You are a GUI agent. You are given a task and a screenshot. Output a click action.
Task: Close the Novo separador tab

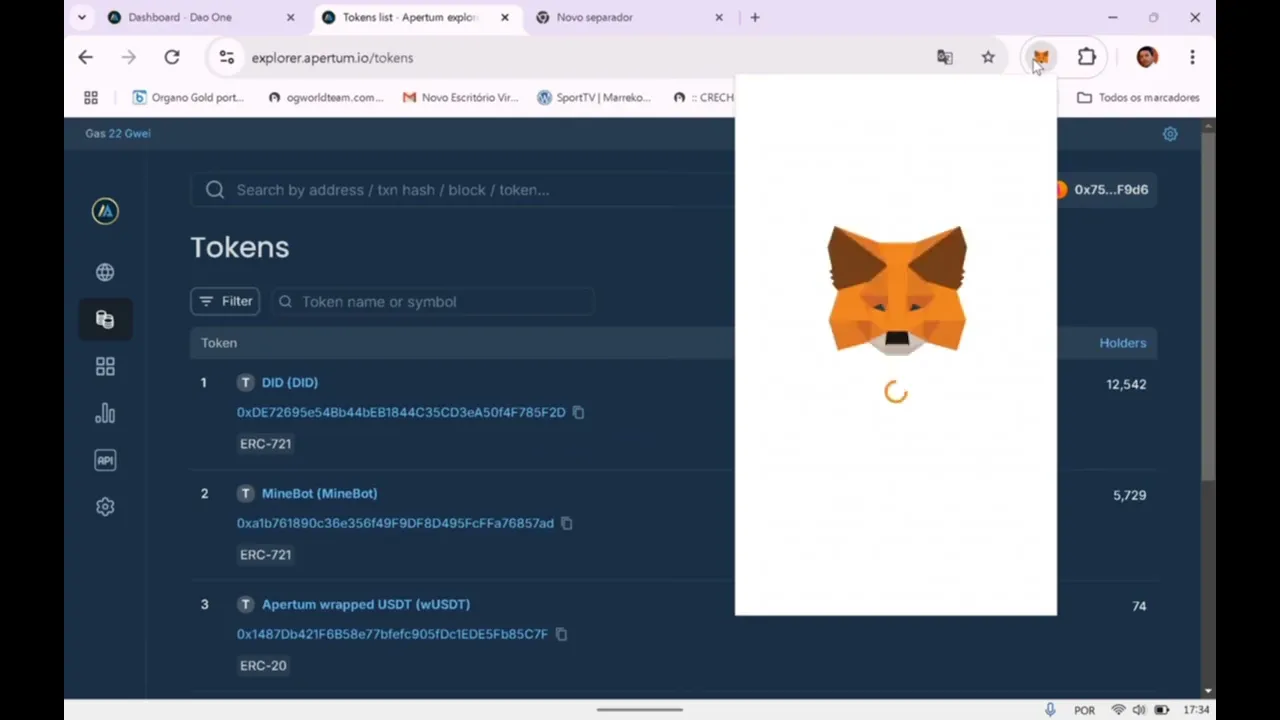tap(719, 17)
